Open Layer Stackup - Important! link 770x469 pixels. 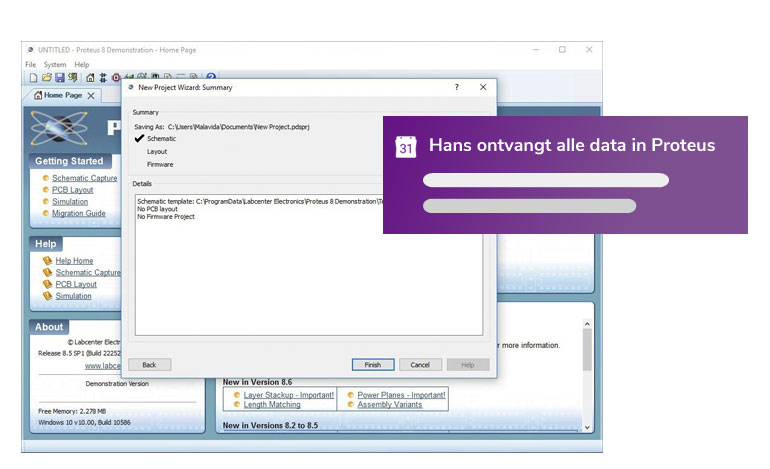tap(289, 395)
